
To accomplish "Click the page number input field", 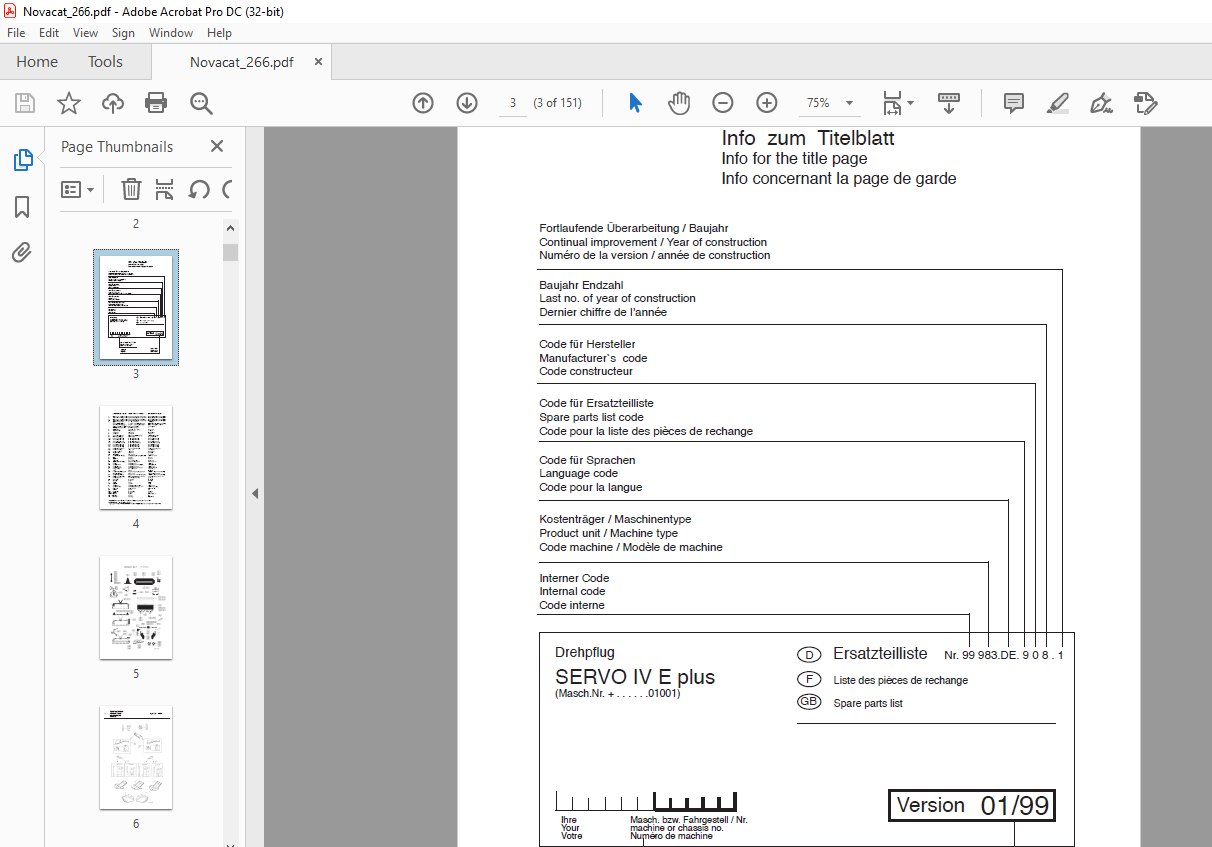I will pos(512,103).
